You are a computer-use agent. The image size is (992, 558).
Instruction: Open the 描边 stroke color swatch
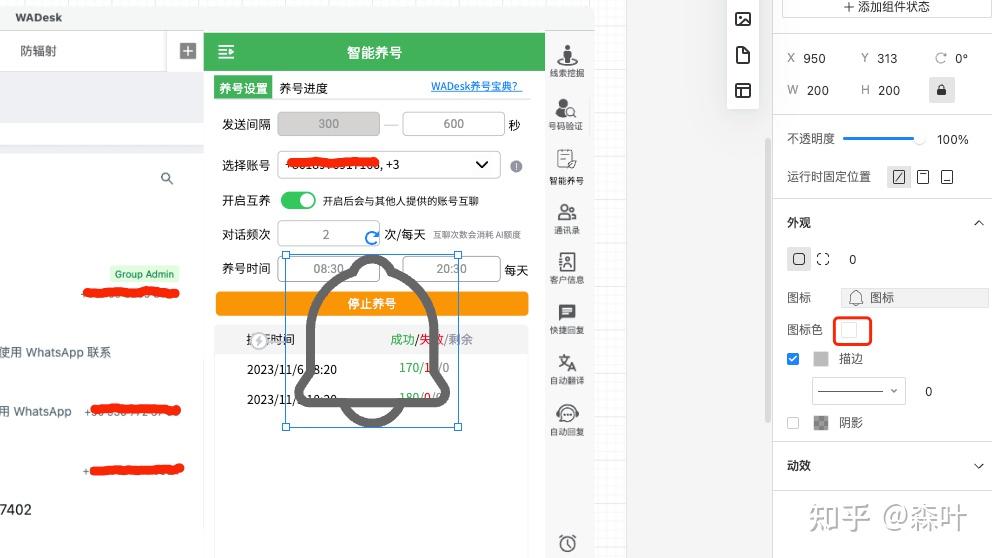click(x=821, y=359)
